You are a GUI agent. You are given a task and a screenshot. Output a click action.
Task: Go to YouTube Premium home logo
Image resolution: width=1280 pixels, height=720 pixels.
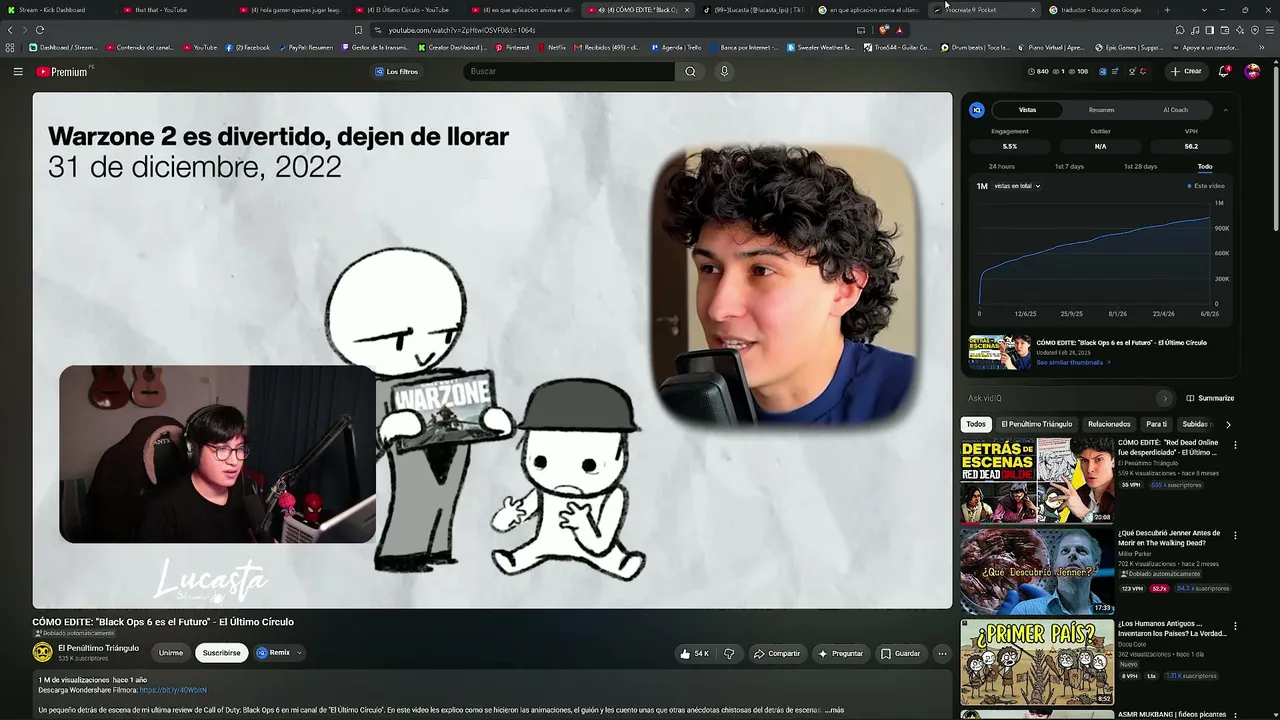coord(62,72)
